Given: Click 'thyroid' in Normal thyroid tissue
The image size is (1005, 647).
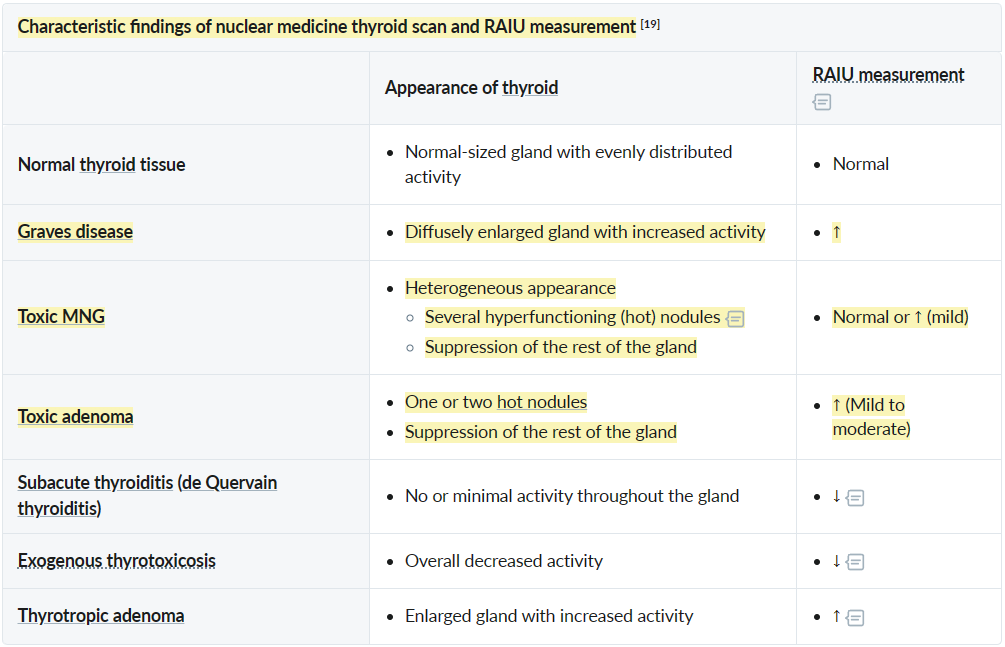Looking at the screenshot, I should pos(107,165).
